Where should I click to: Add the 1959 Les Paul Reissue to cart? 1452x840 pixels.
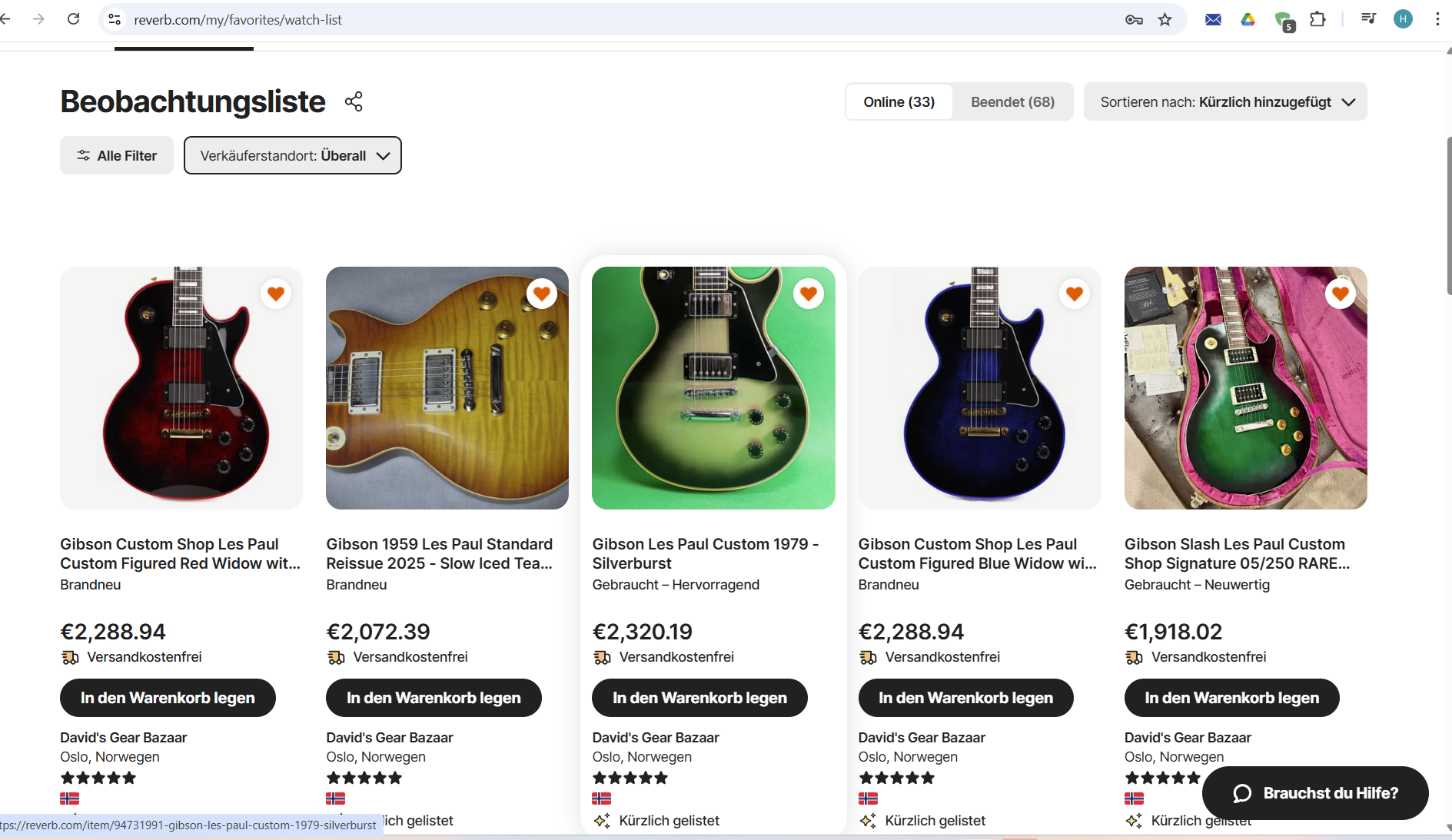[x=434, y=698]
